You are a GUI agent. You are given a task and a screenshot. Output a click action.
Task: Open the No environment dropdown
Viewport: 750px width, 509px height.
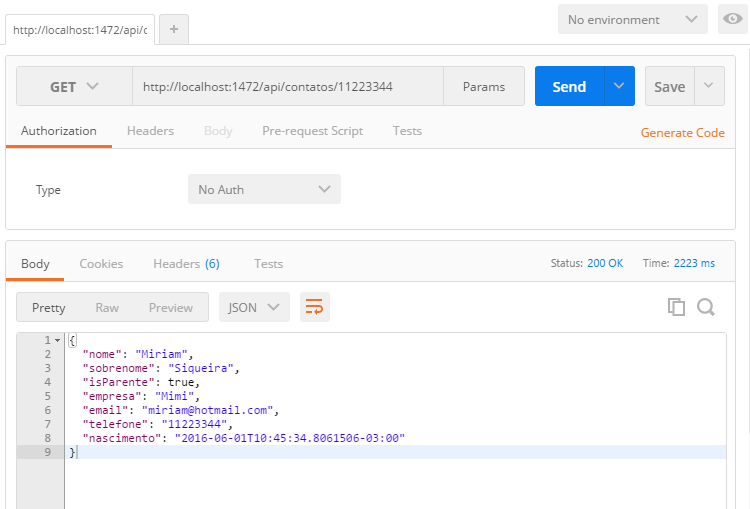pos(632,19)
